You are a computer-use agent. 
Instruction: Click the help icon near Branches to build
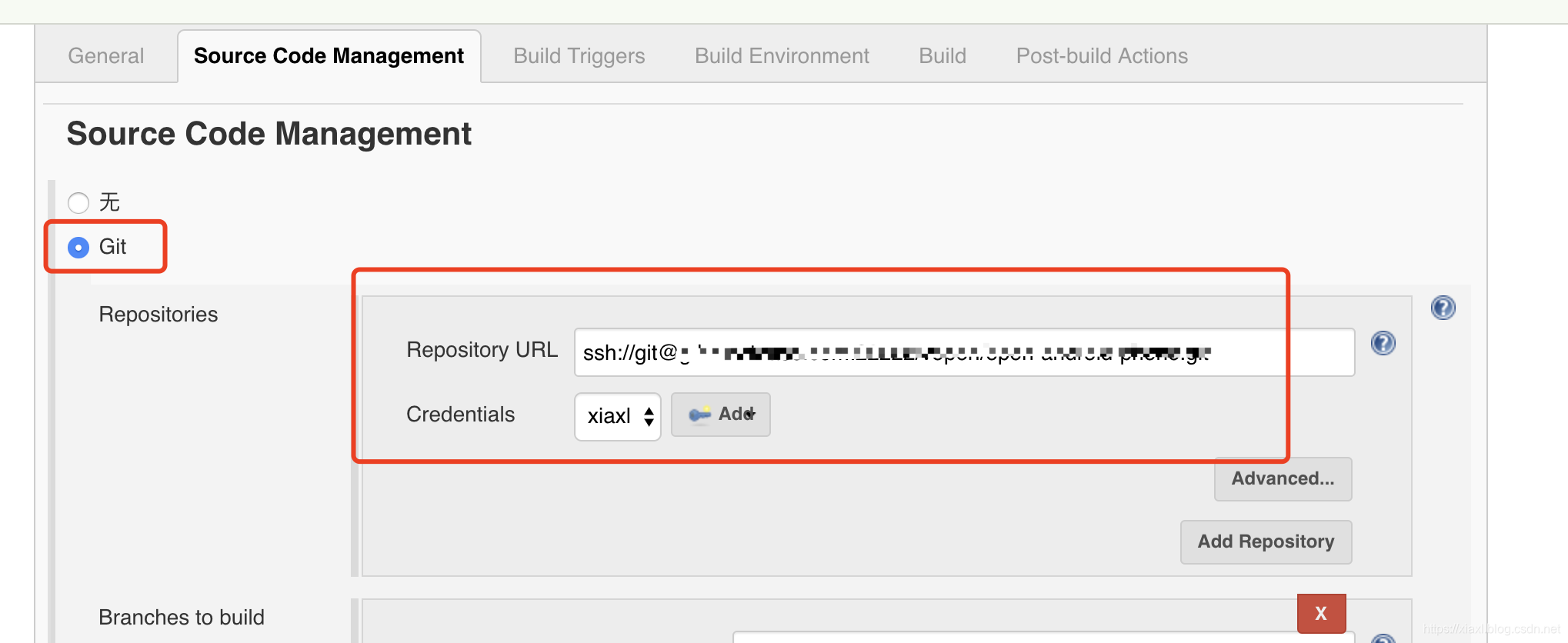pyautogui.click(x=1383, y=638)
